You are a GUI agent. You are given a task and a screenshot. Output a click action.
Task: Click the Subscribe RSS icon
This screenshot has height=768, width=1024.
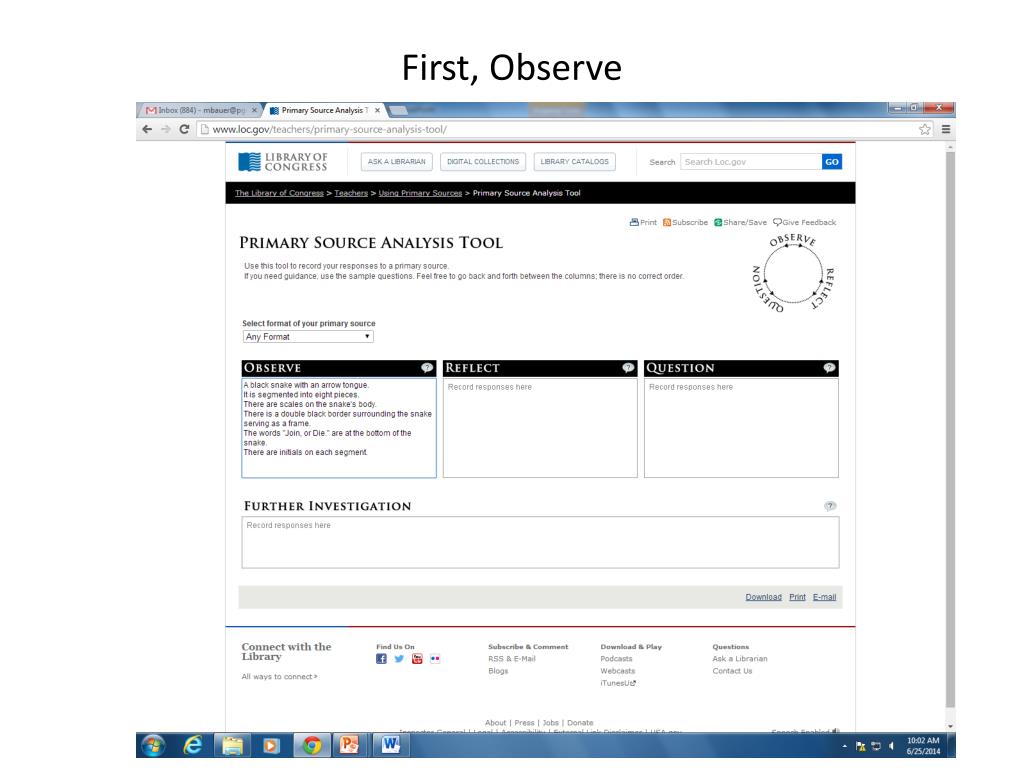(667, 222)
